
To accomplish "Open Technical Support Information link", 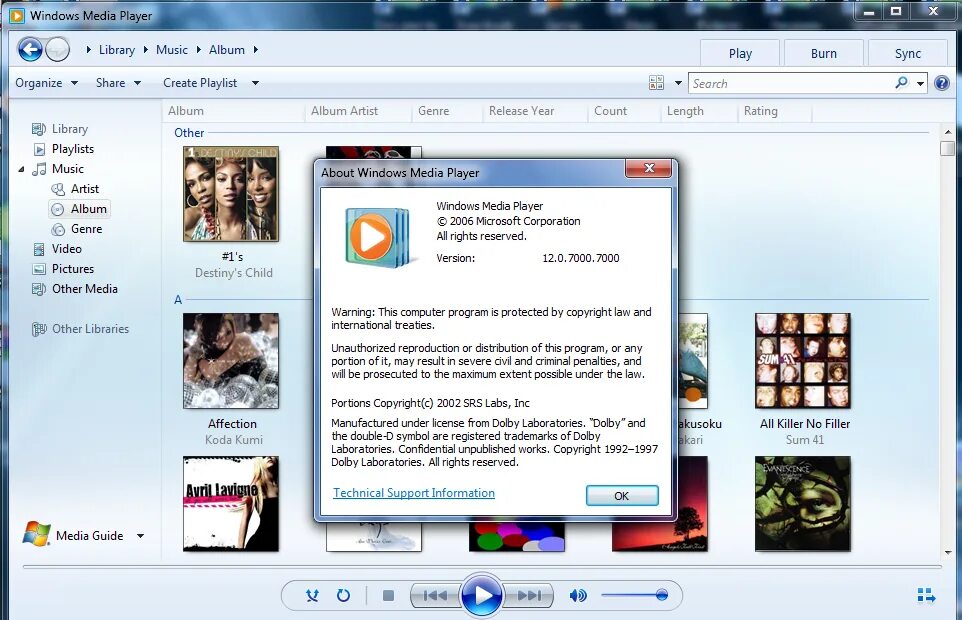I will [x=413, y=492].
